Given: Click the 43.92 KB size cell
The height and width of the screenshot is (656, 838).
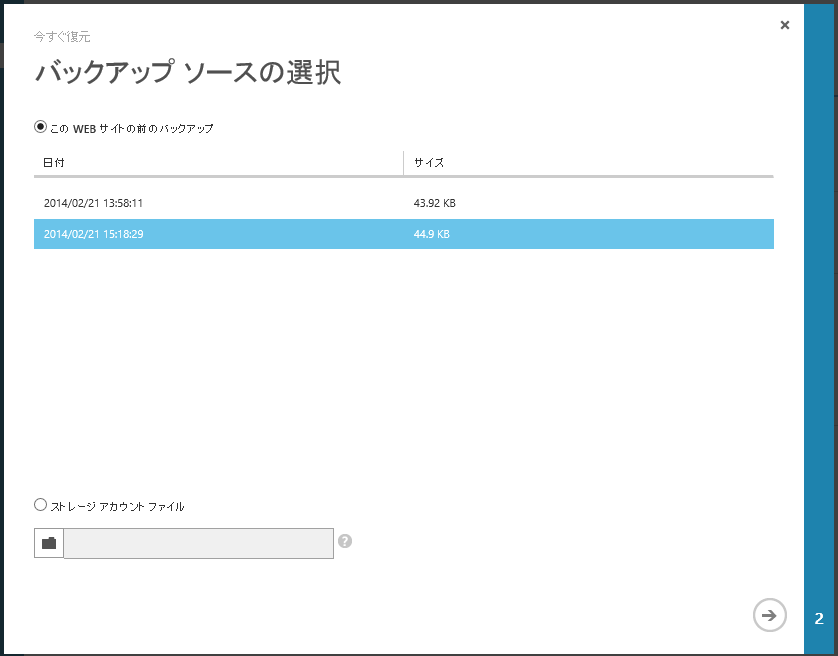Looking at the screenshot, I should pyautogui.click(x=435, y=203).
